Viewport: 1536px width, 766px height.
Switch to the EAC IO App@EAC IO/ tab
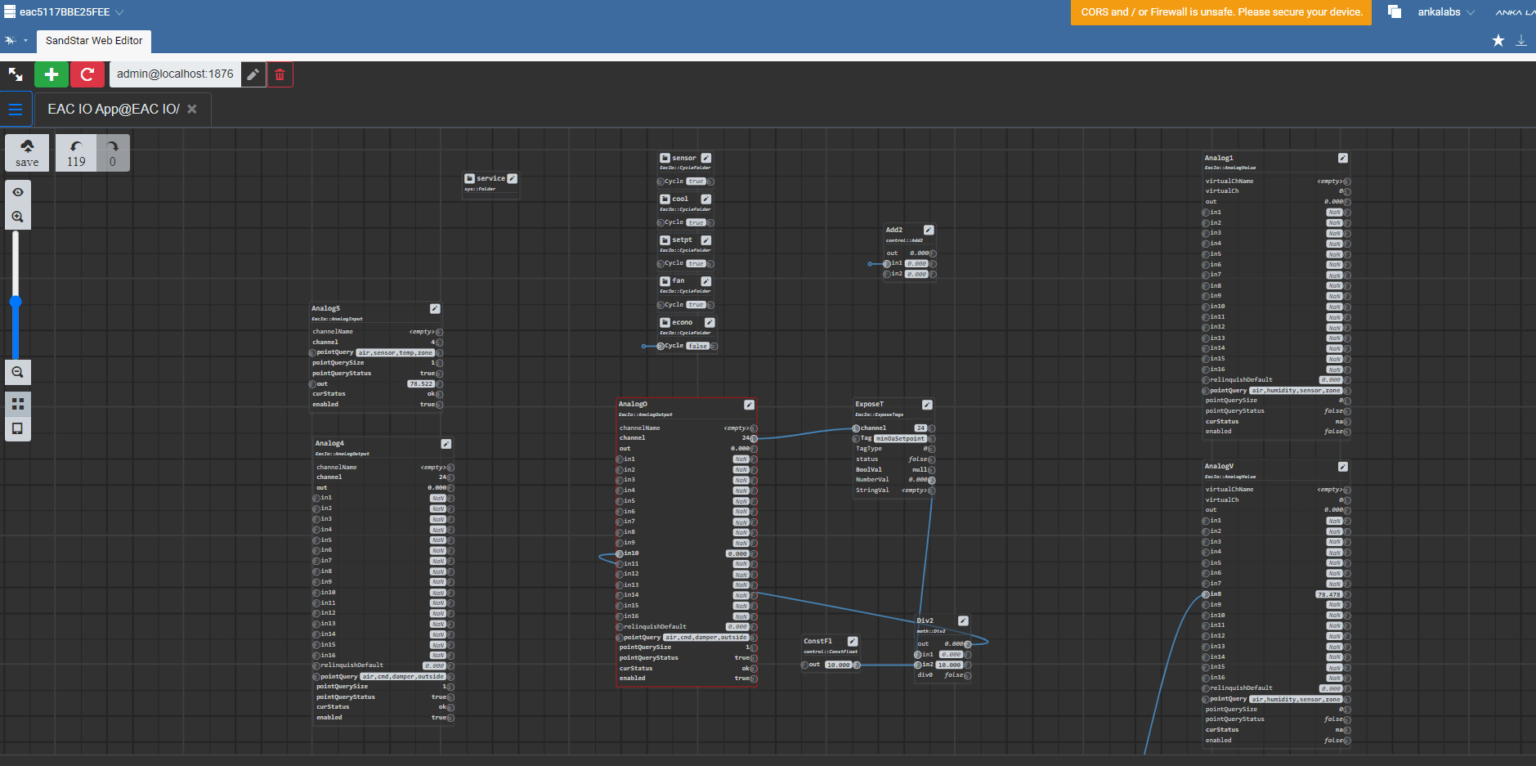point(113,109)
